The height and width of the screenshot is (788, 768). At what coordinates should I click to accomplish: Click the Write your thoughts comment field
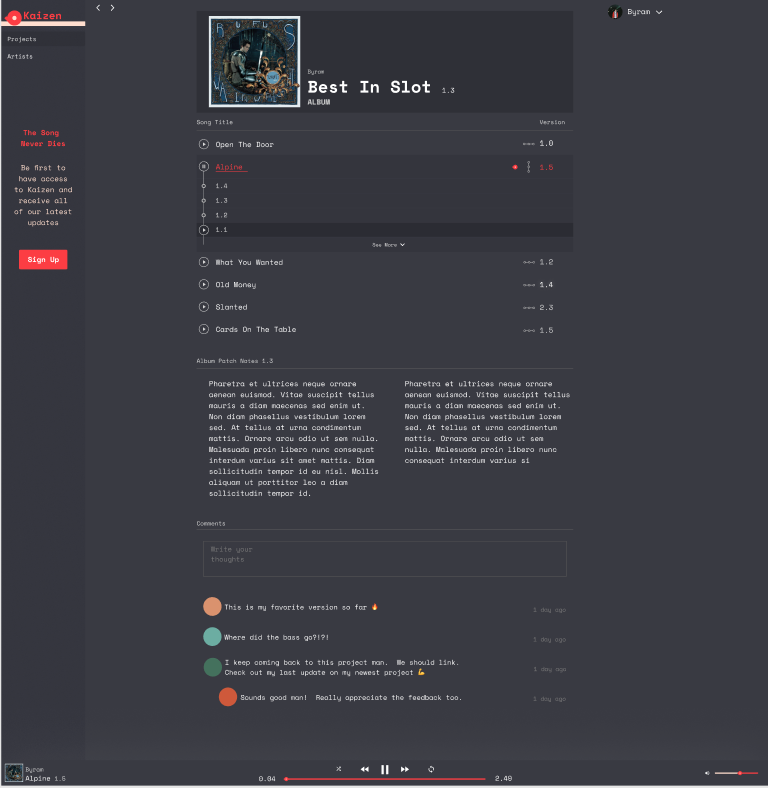(385, 559)
